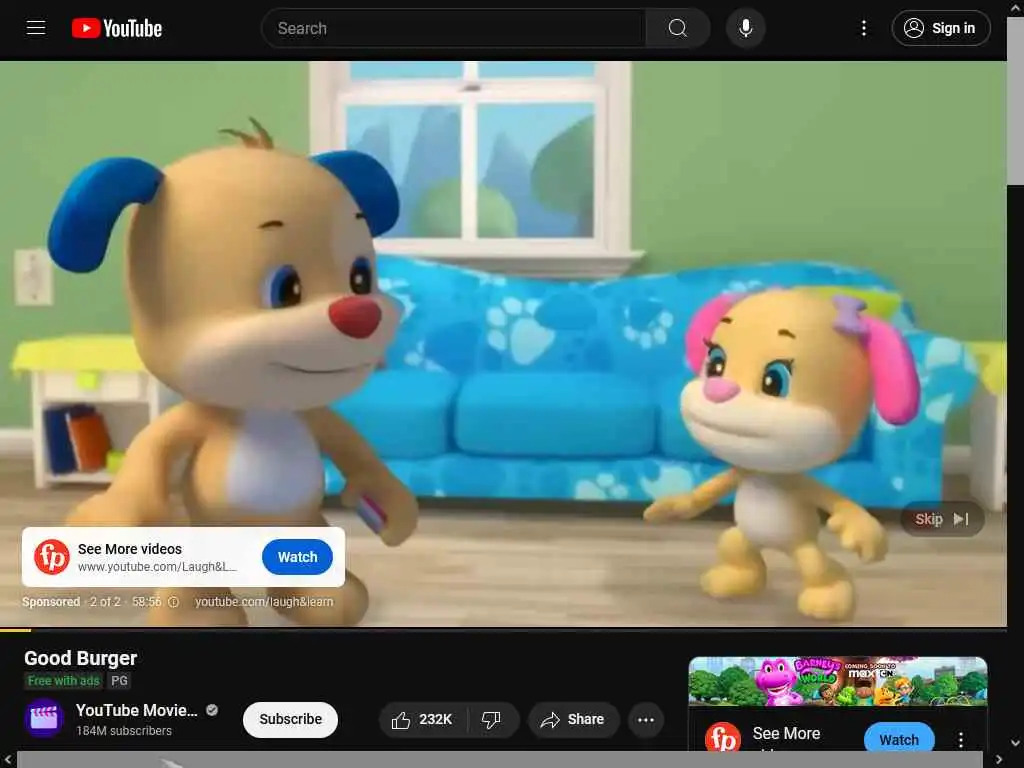Visit youtube.com/laugh&learn link in player

(x=264, y=602)
